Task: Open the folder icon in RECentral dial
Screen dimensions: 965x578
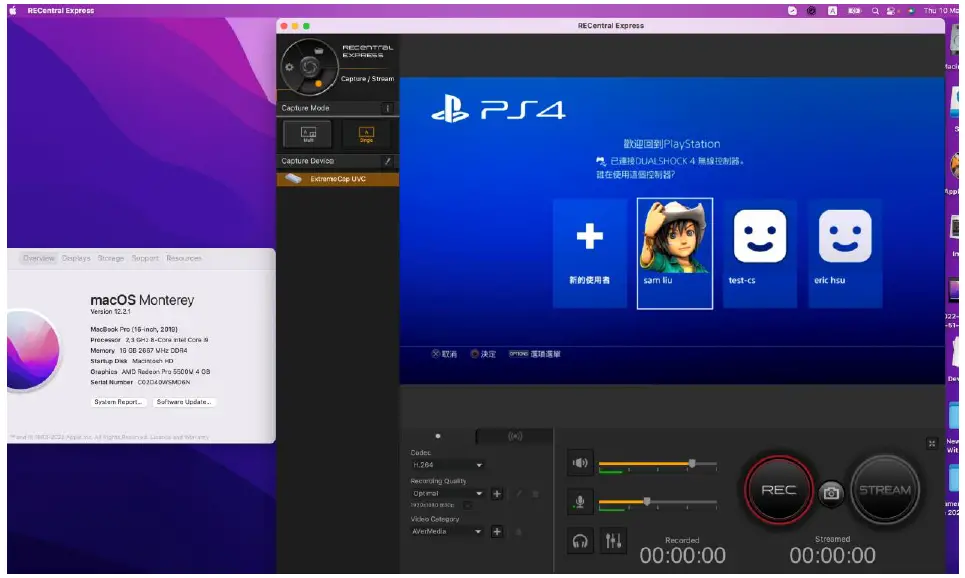Action: 318,50
